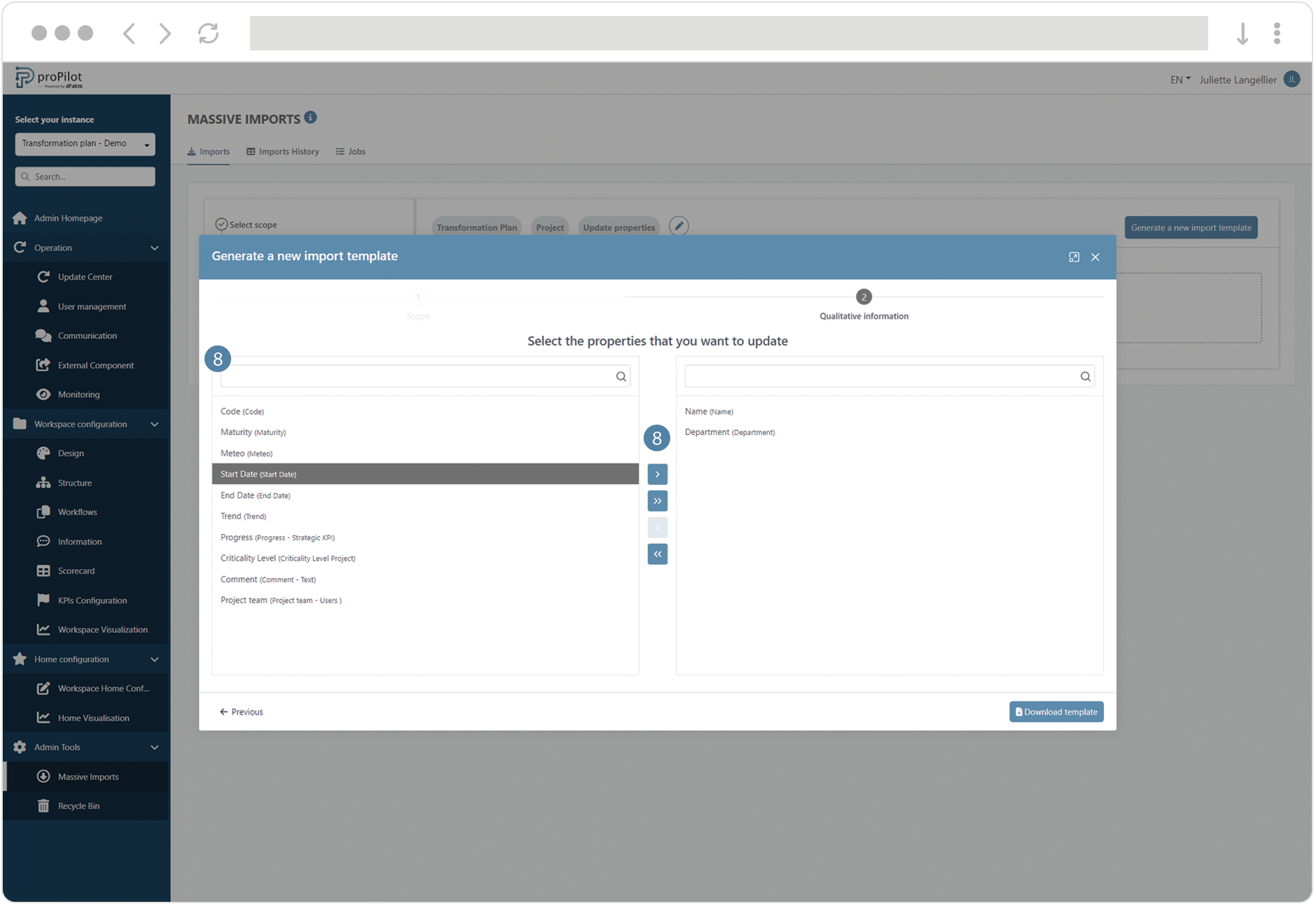Screen dimensions: 1316x906
Task: Click the move all properties right button
Action: click(657, 501)
